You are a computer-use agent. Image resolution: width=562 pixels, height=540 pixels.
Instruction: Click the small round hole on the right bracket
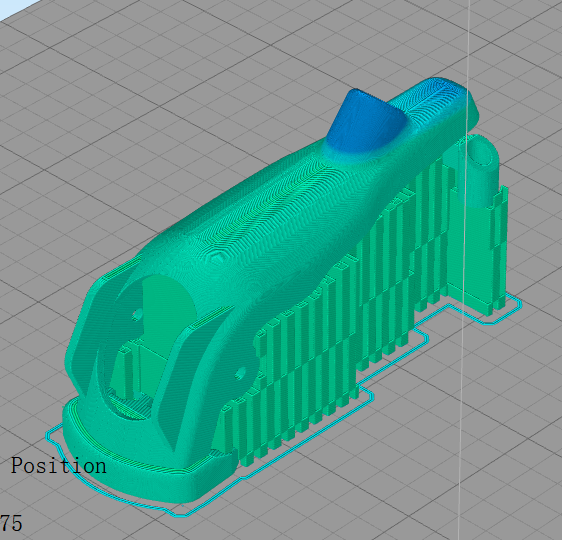(x=240, y=373)
